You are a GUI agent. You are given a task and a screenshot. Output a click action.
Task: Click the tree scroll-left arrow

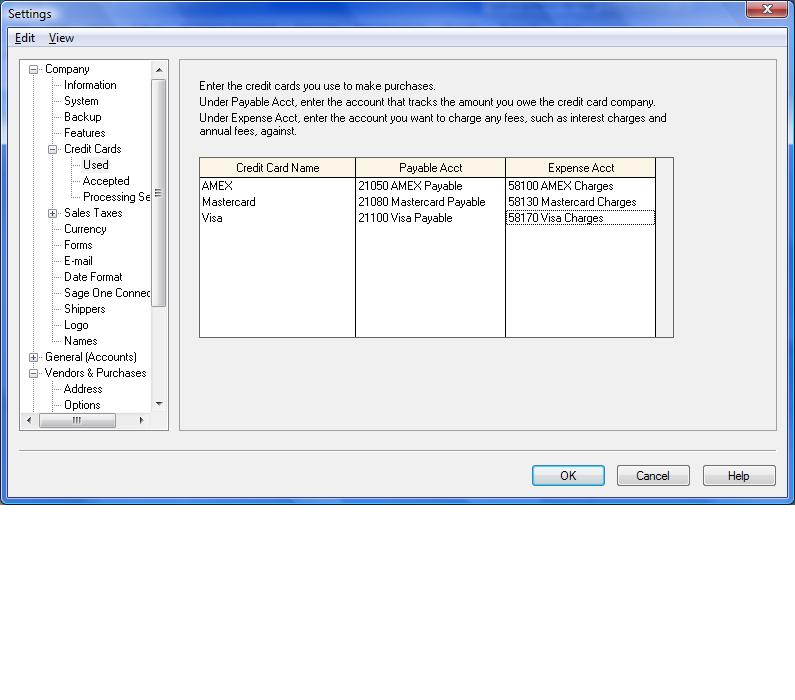pos(29,420)
